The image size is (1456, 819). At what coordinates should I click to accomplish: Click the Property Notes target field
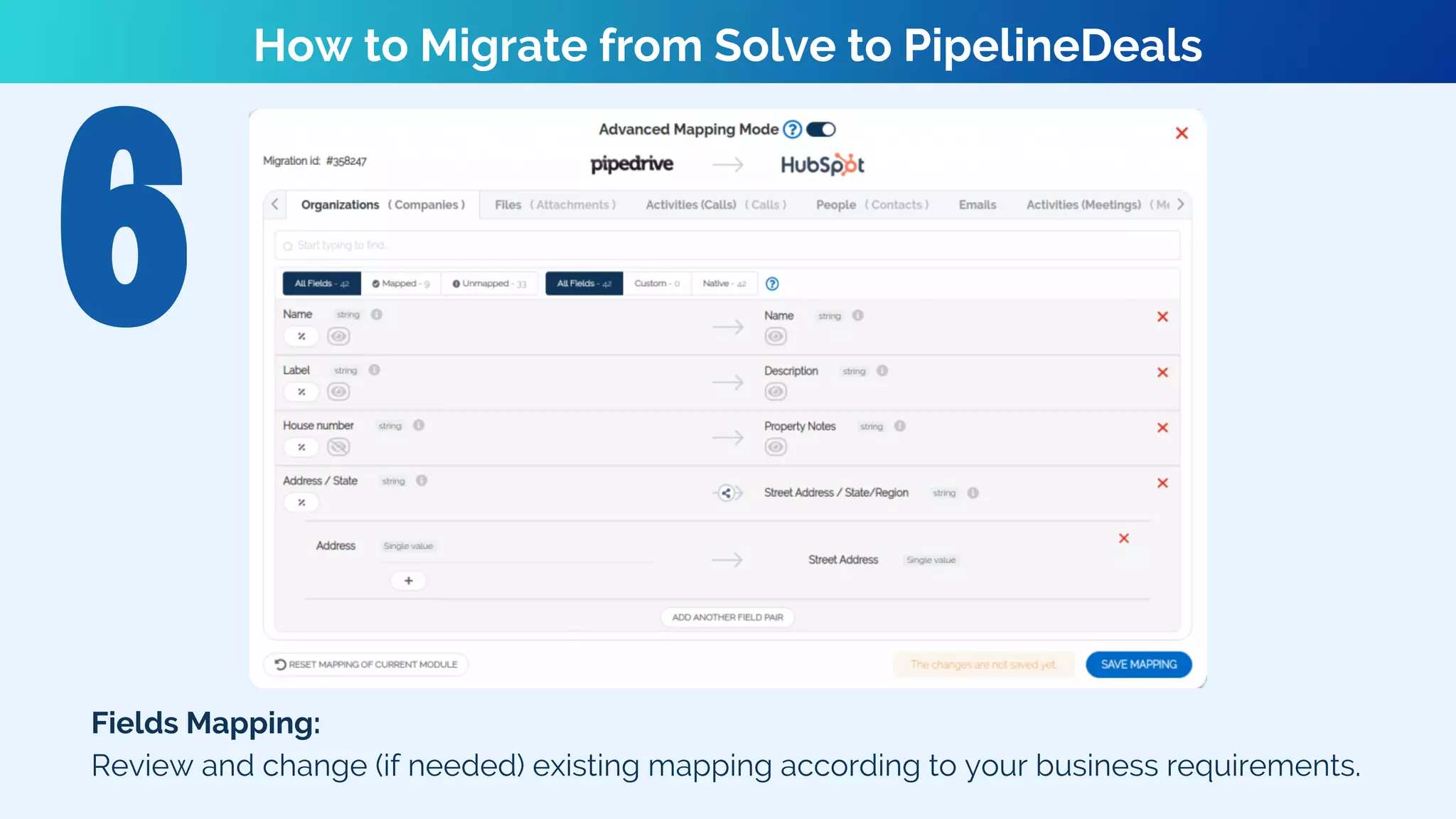pos(800,426)
